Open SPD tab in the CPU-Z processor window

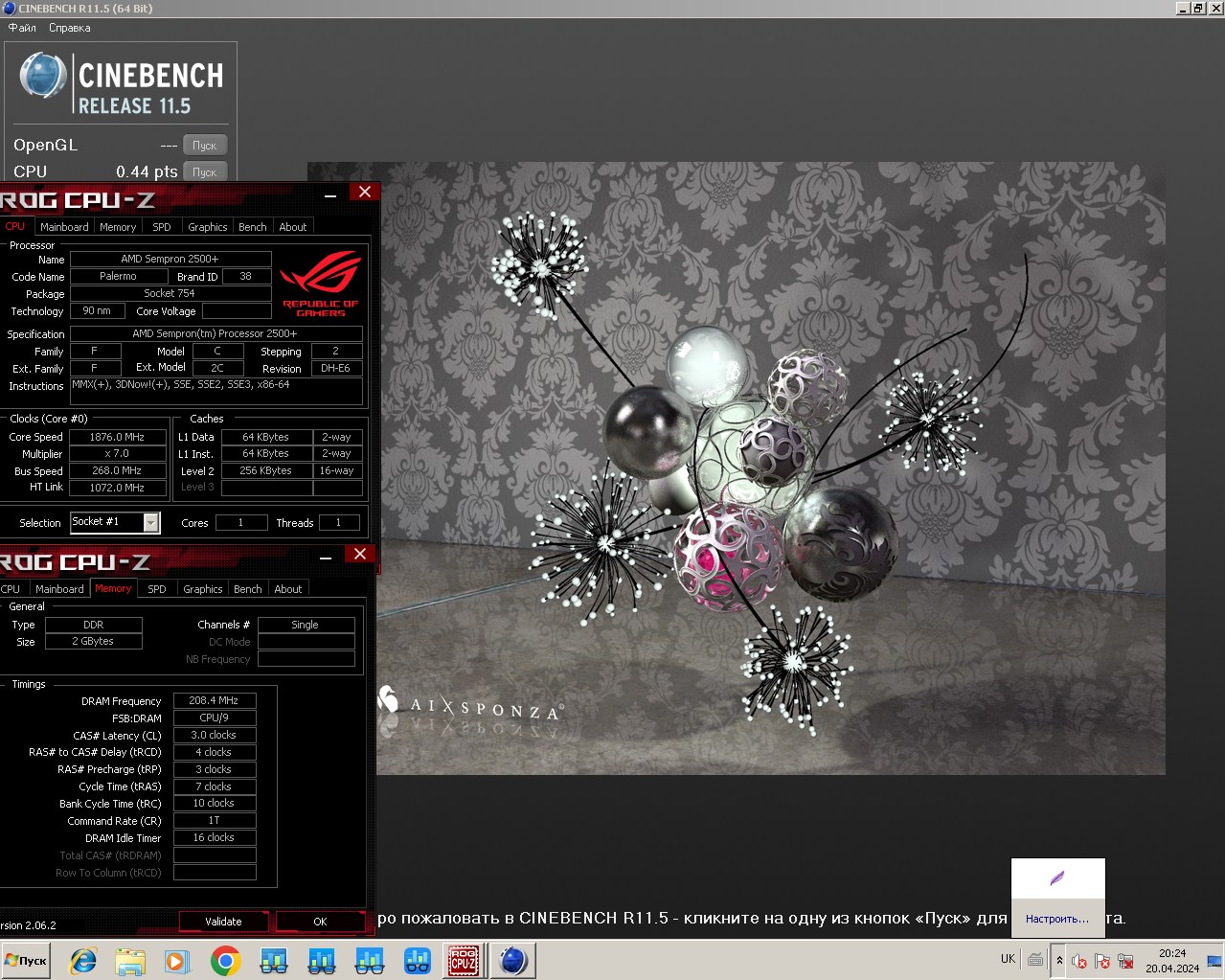click(x=162, y=227)
